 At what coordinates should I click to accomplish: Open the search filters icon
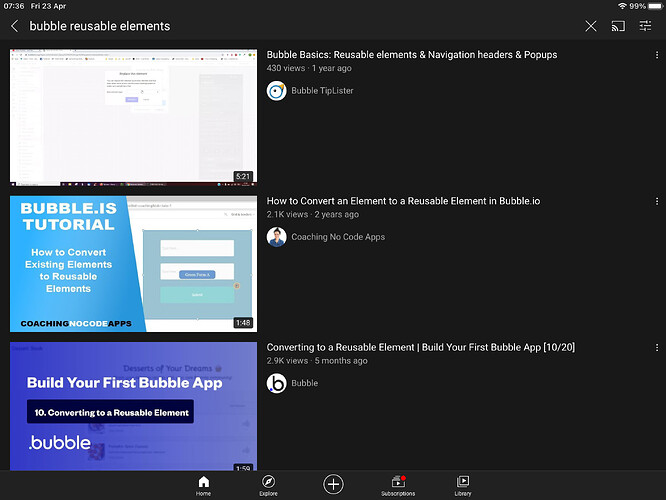(x=645, y=26)
